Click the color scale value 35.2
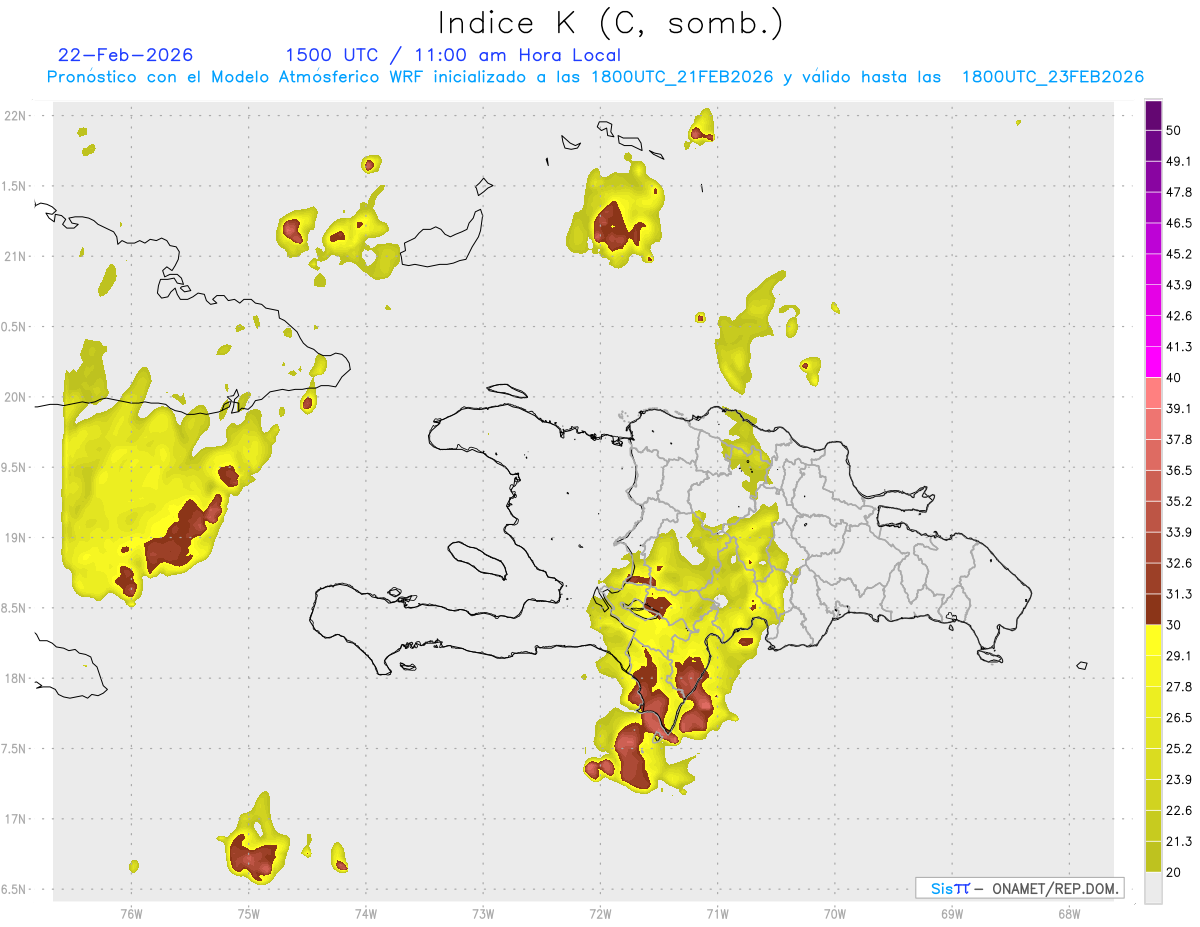This screenshot has height=927, width=1200. pyautogui.click(x=1179, y=502)
